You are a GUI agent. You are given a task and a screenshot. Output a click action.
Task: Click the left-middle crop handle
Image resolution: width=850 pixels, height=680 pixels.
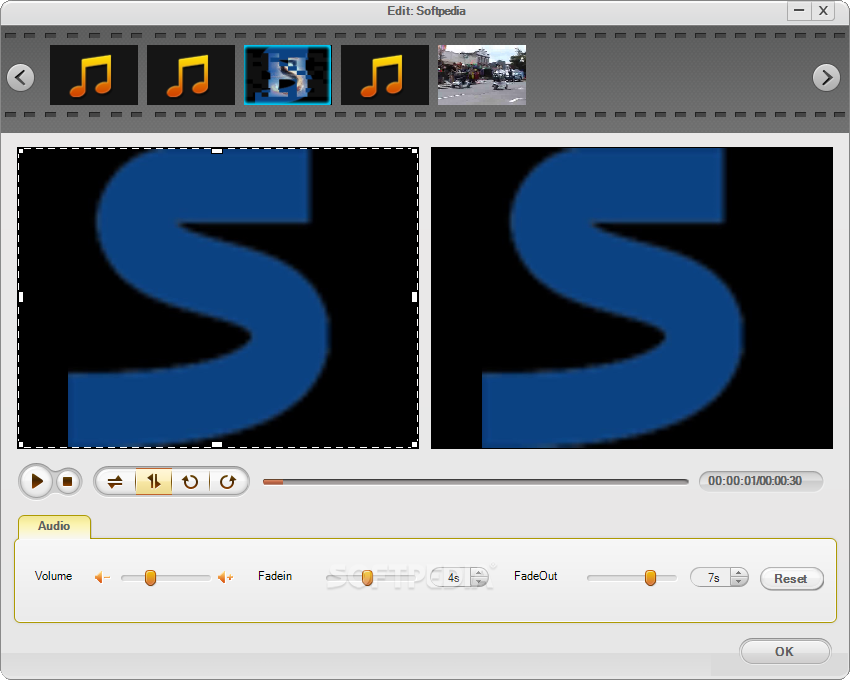[x=21, y=297]
